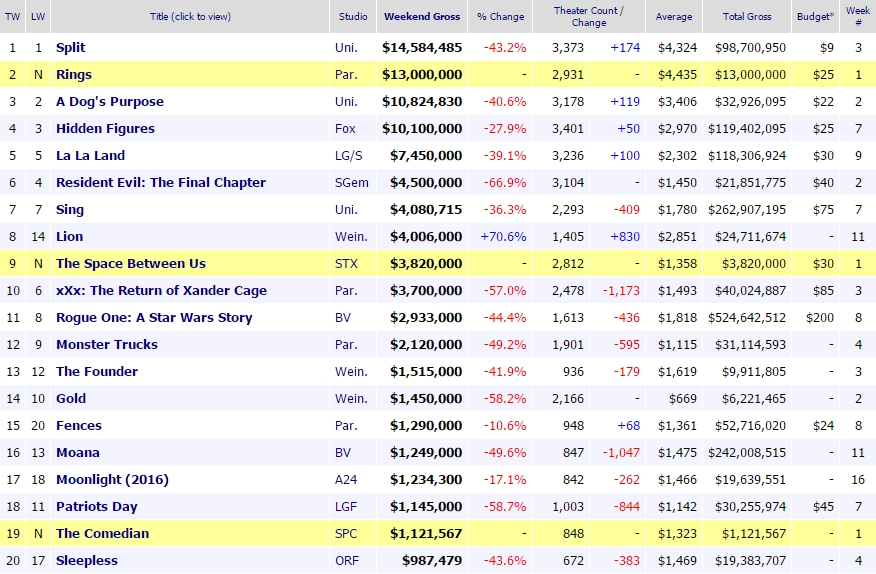Open the Split movie page
This screenshot has width=876, height=574.
coord(70,48)
